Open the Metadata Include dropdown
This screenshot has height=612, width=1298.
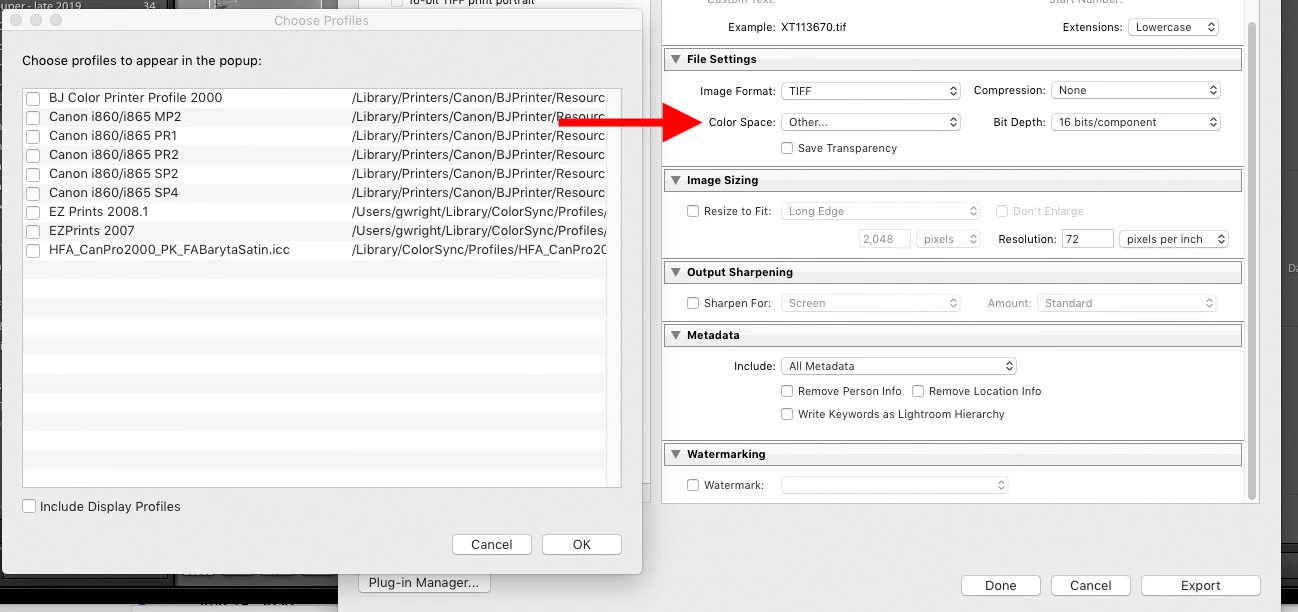[899, 366]
